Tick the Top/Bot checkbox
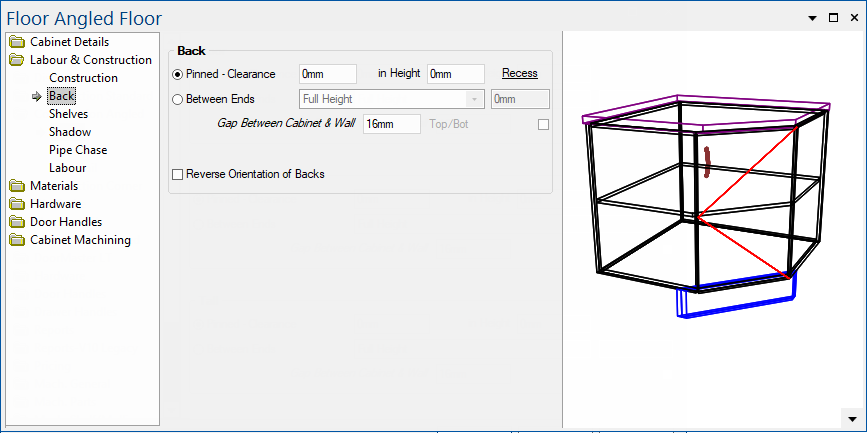 pos(543,124)
